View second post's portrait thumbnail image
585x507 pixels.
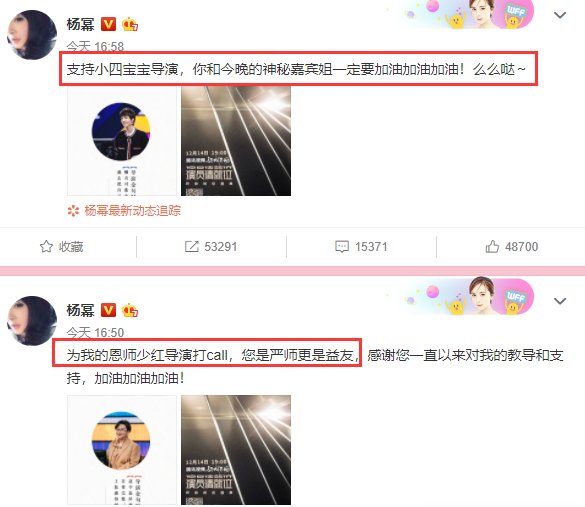(122, 450)
